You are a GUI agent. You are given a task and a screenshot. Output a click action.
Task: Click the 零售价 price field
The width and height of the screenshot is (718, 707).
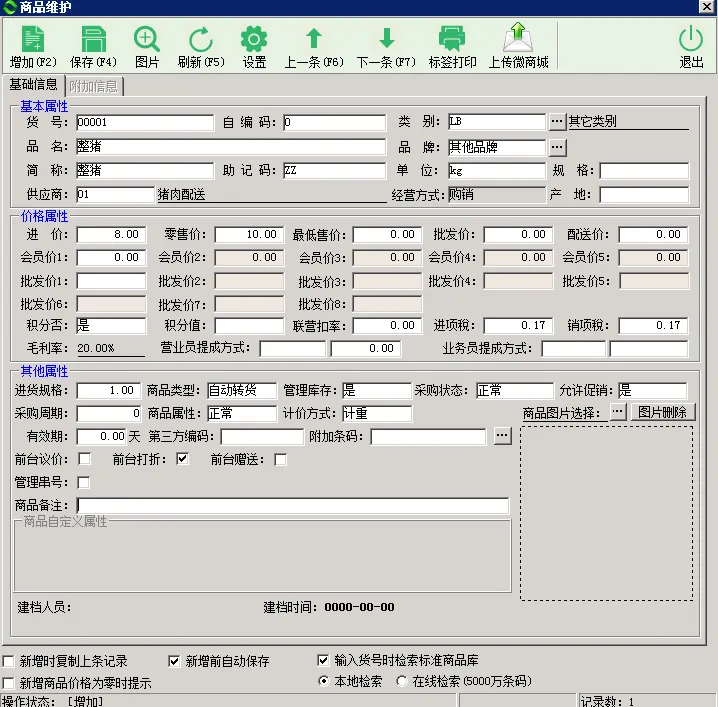(249, 234)
